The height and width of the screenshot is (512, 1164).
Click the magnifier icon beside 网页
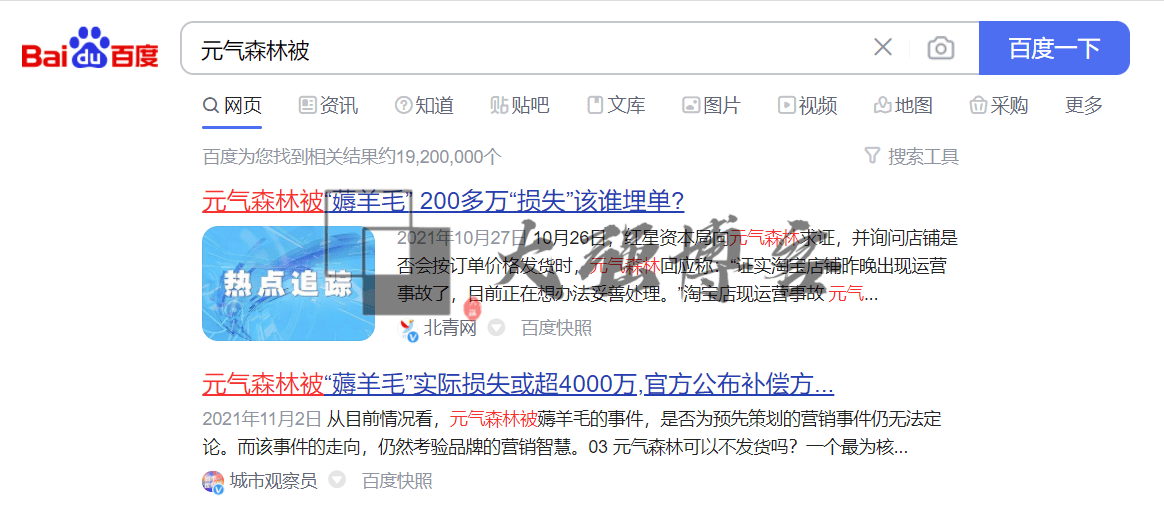(211, 105)
